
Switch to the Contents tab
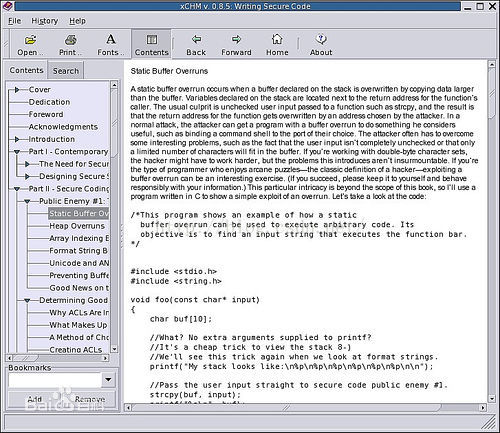[x=26, y=70]
